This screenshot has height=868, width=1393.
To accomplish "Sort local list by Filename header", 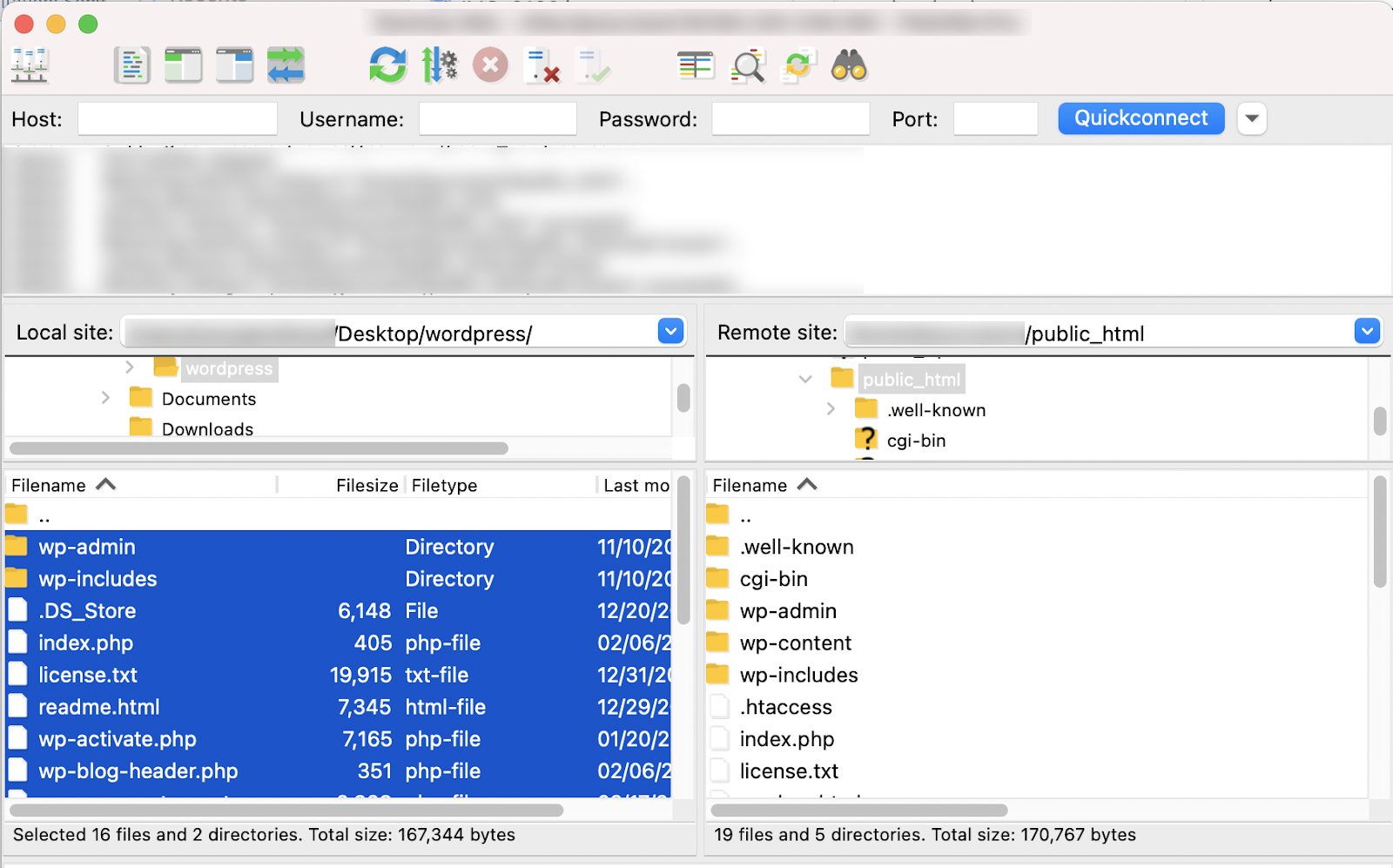I will click(x=141, y=485).
